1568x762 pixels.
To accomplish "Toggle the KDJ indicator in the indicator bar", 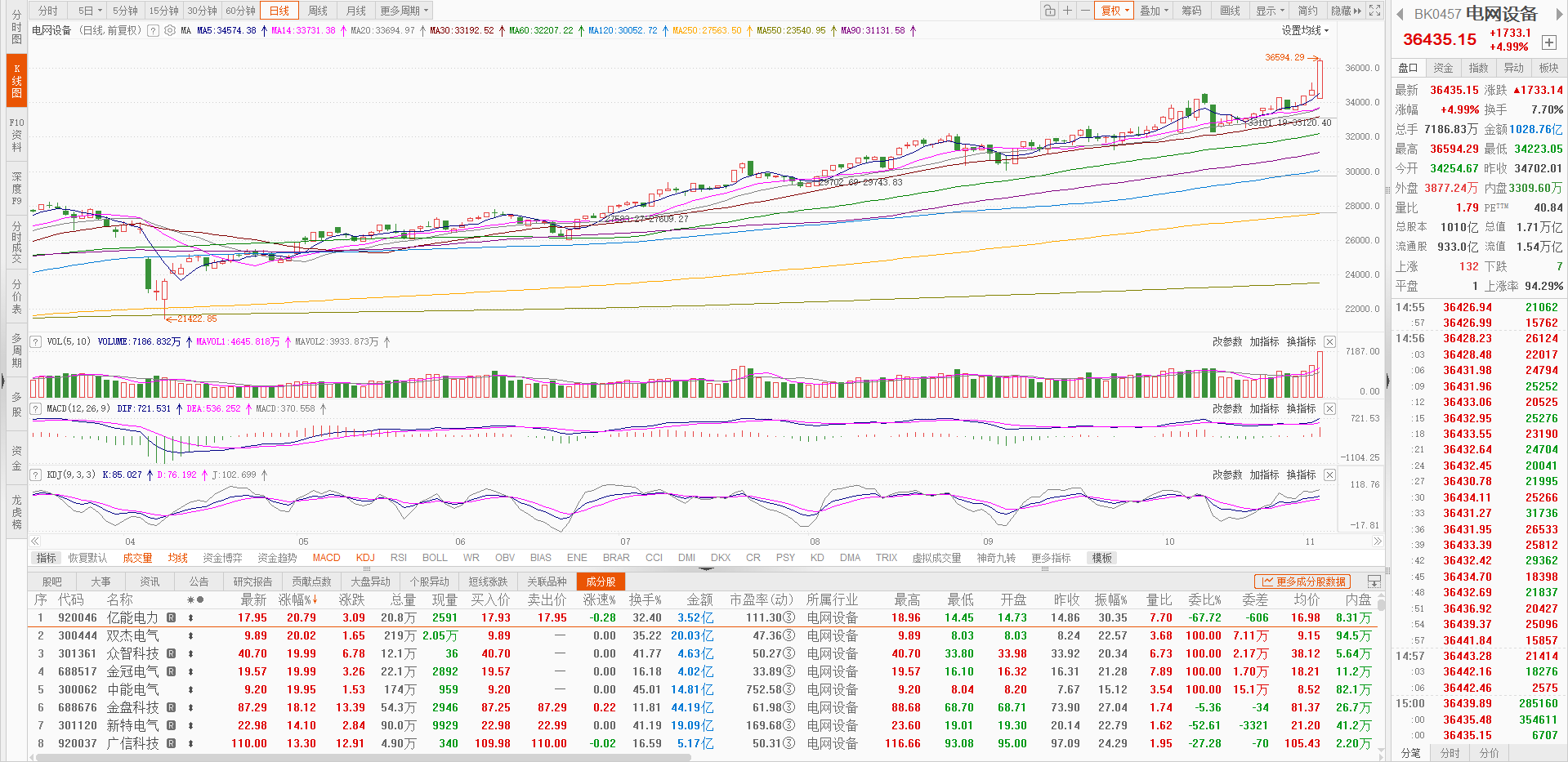I will tap(365, 558).
